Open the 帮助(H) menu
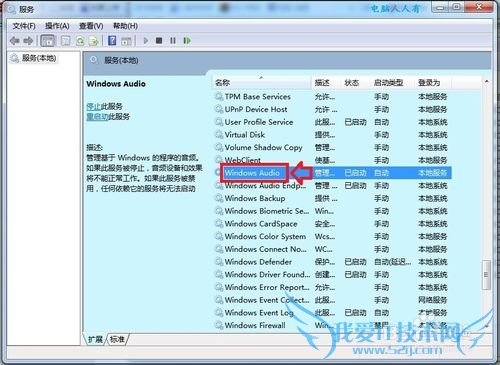 point(125,26)
